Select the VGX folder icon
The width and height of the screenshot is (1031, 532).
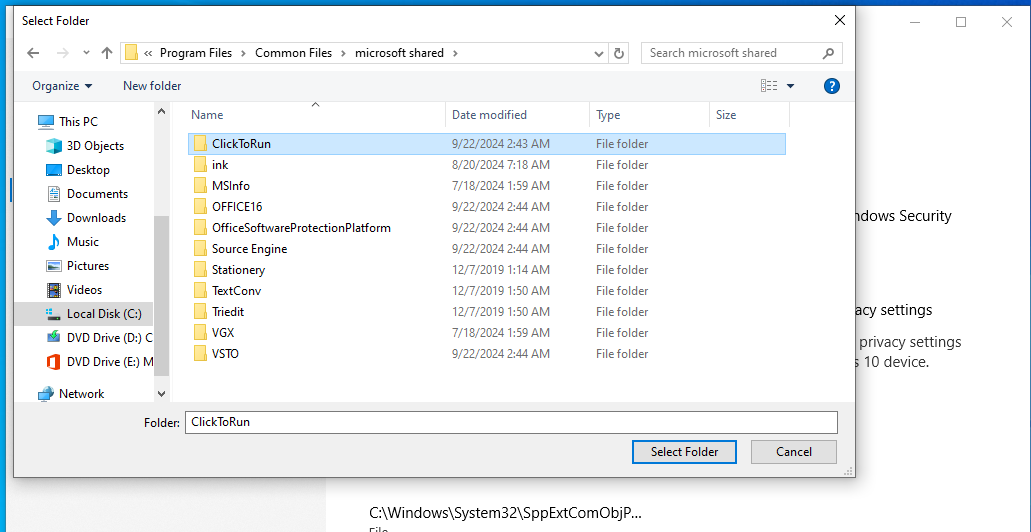coord(201,333)
